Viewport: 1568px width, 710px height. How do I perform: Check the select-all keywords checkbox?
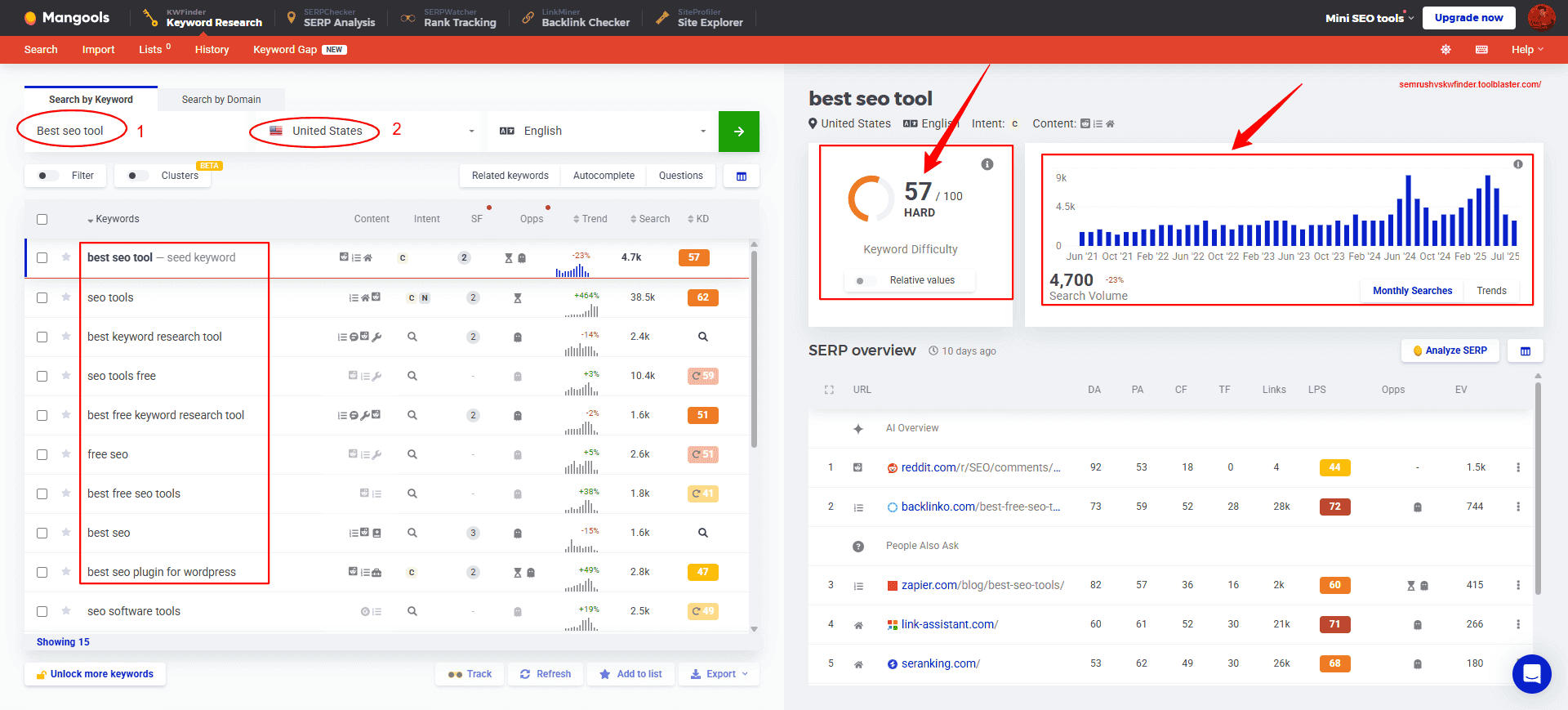tap(42, 219)
